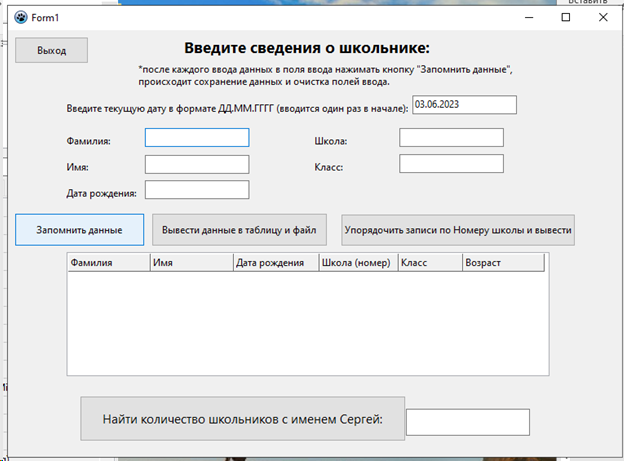Viewport: 624px width, 461px height.
Task: Focus the Имя input field
Action: click(197, 164)
